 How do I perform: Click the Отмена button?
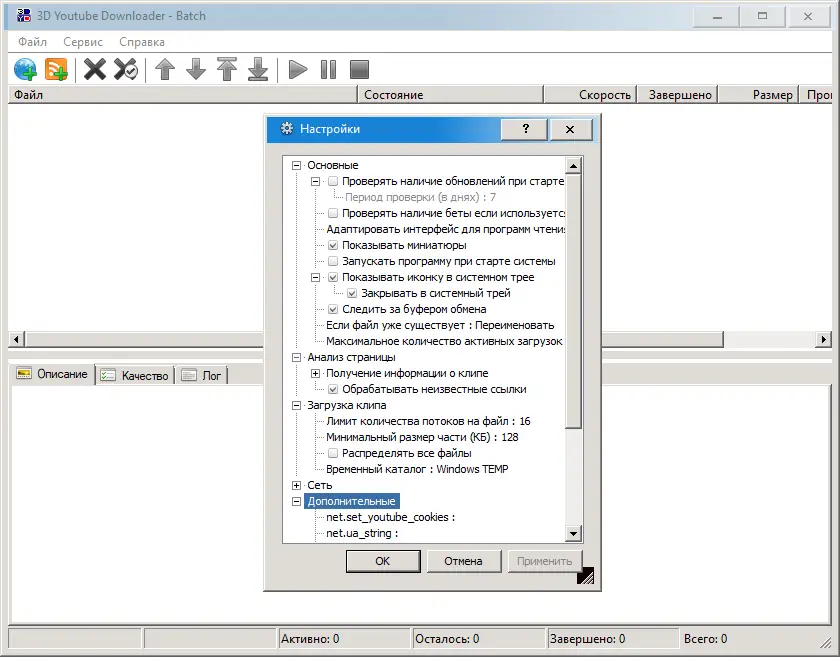pyautogui.click(x=463, y=561)
